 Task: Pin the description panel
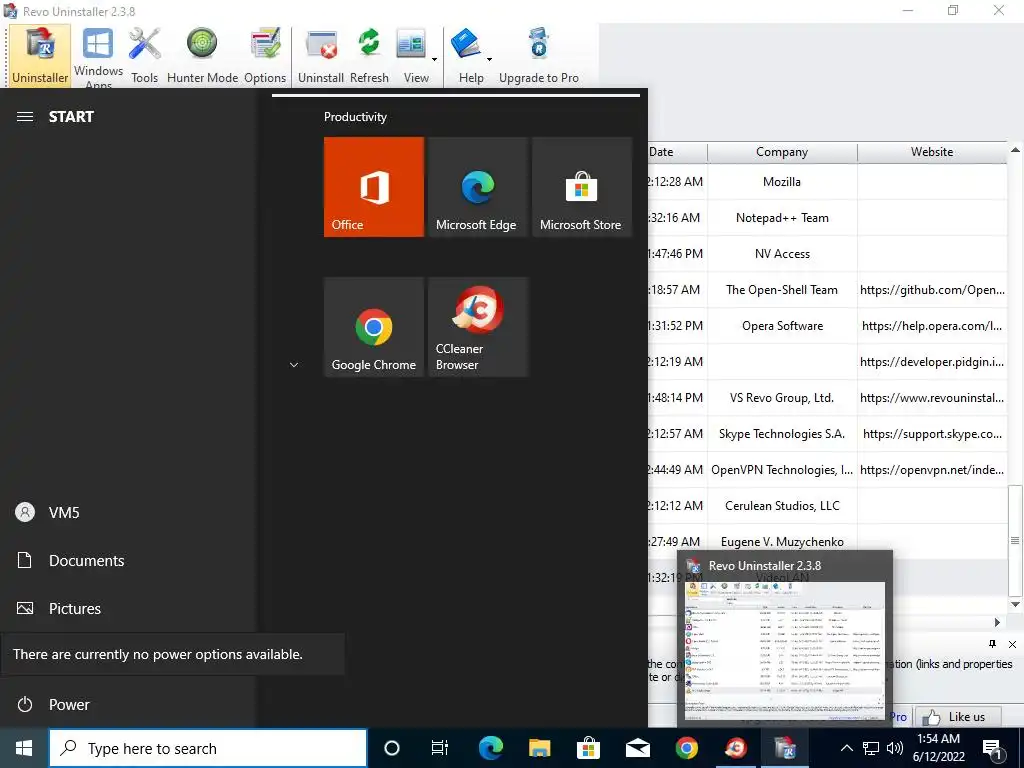(x=993, y=644)
